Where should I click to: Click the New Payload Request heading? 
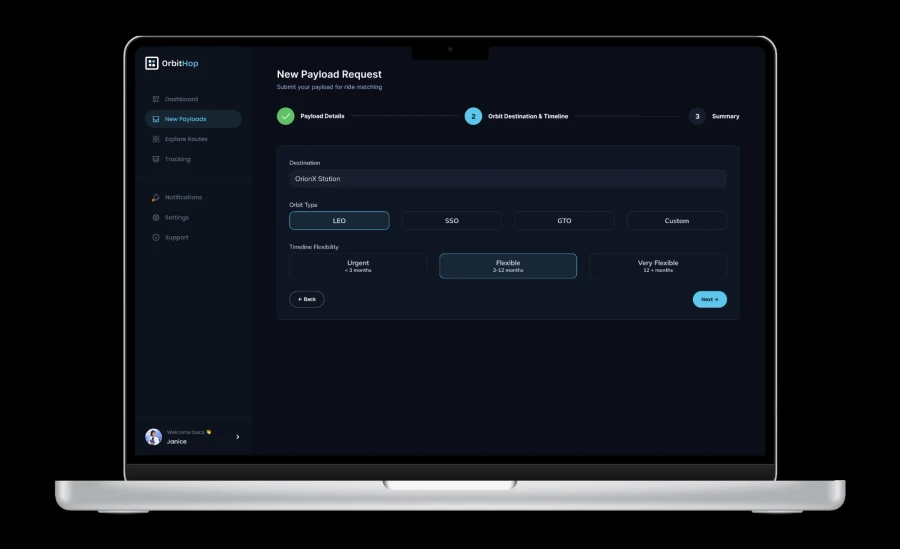click(x=329, y=74)
